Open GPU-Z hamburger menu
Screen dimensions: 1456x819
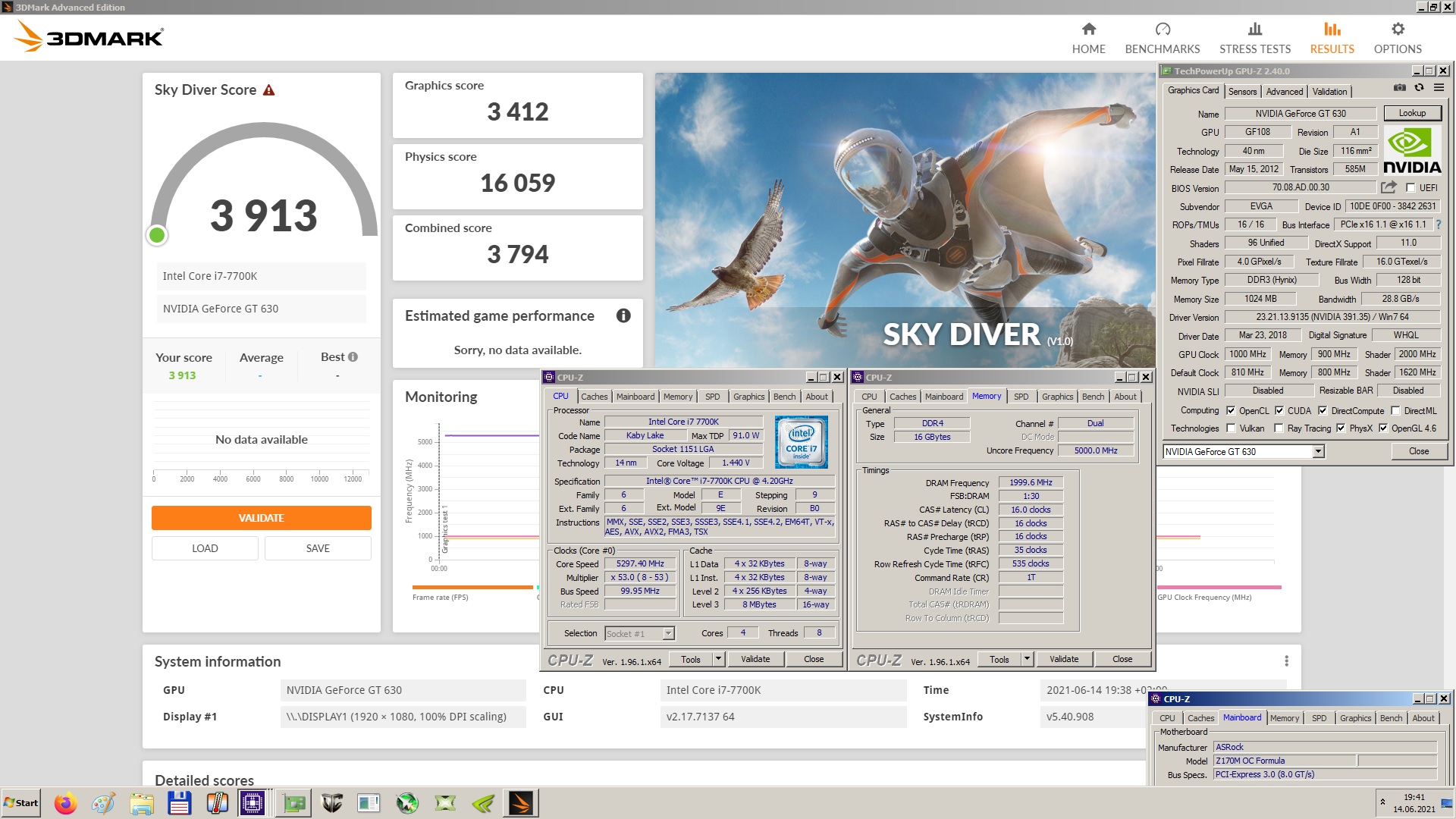point(1439,88)
